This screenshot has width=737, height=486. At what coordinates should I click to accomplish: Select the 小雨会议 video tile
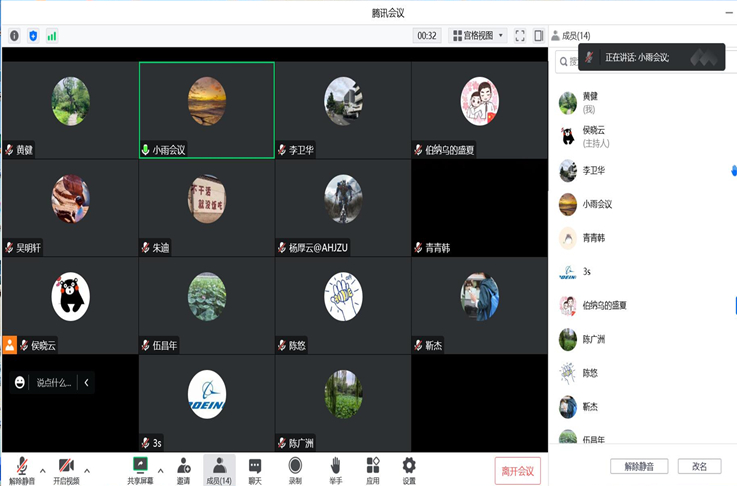pyautogui.click(x=206, y=110)
